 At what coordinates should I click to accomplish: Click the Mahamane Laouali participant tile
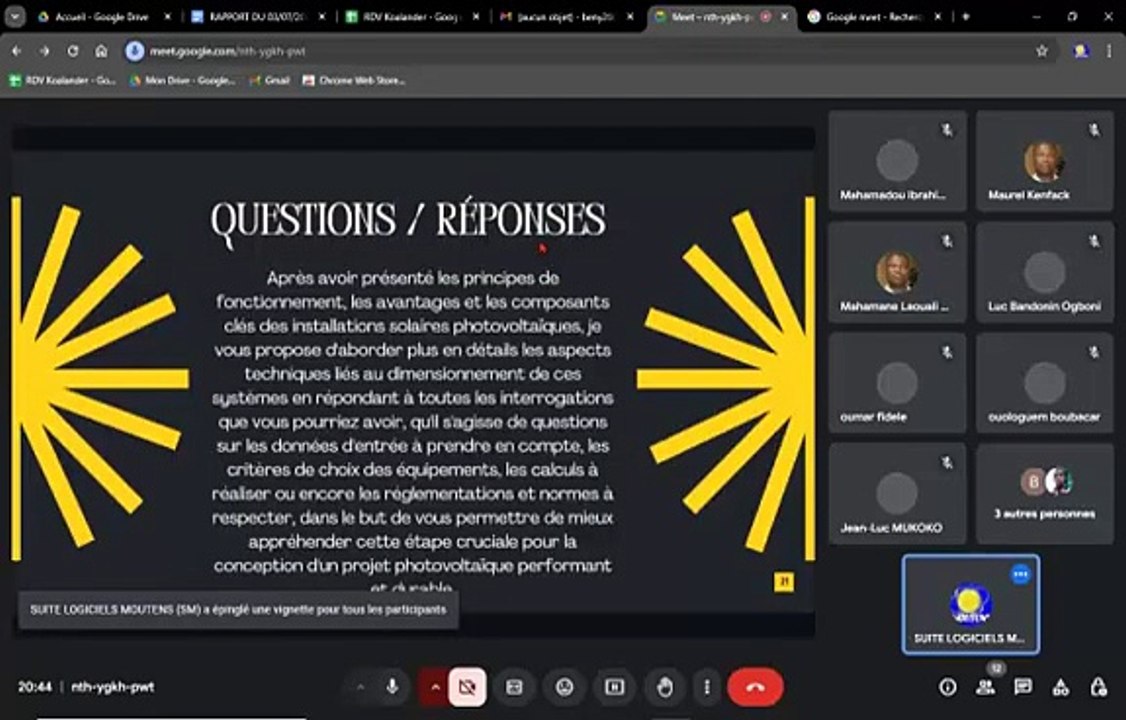click(897, 272)
